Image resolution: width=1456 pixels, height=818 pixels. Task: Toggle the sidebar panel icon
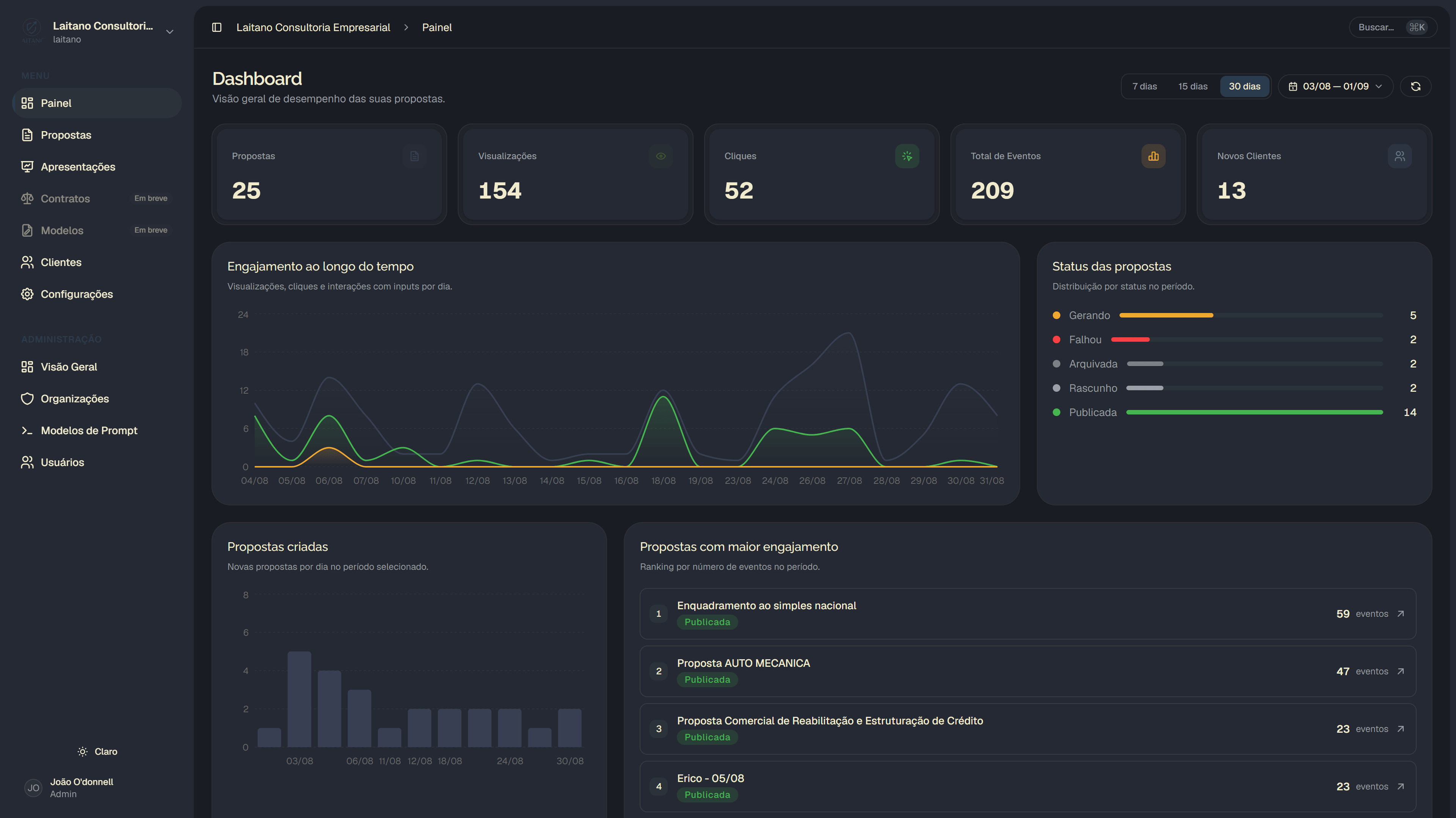pyautogui.click(x=217, y=27)
